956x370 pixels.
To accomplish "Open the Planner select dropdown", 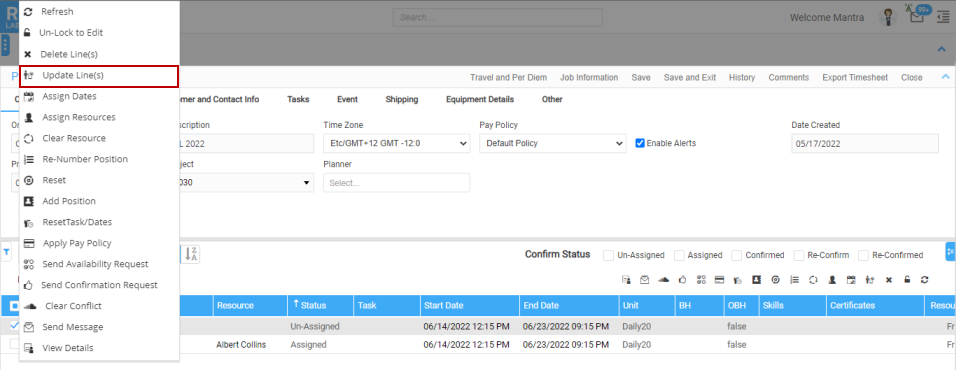I will coord(396,183).
